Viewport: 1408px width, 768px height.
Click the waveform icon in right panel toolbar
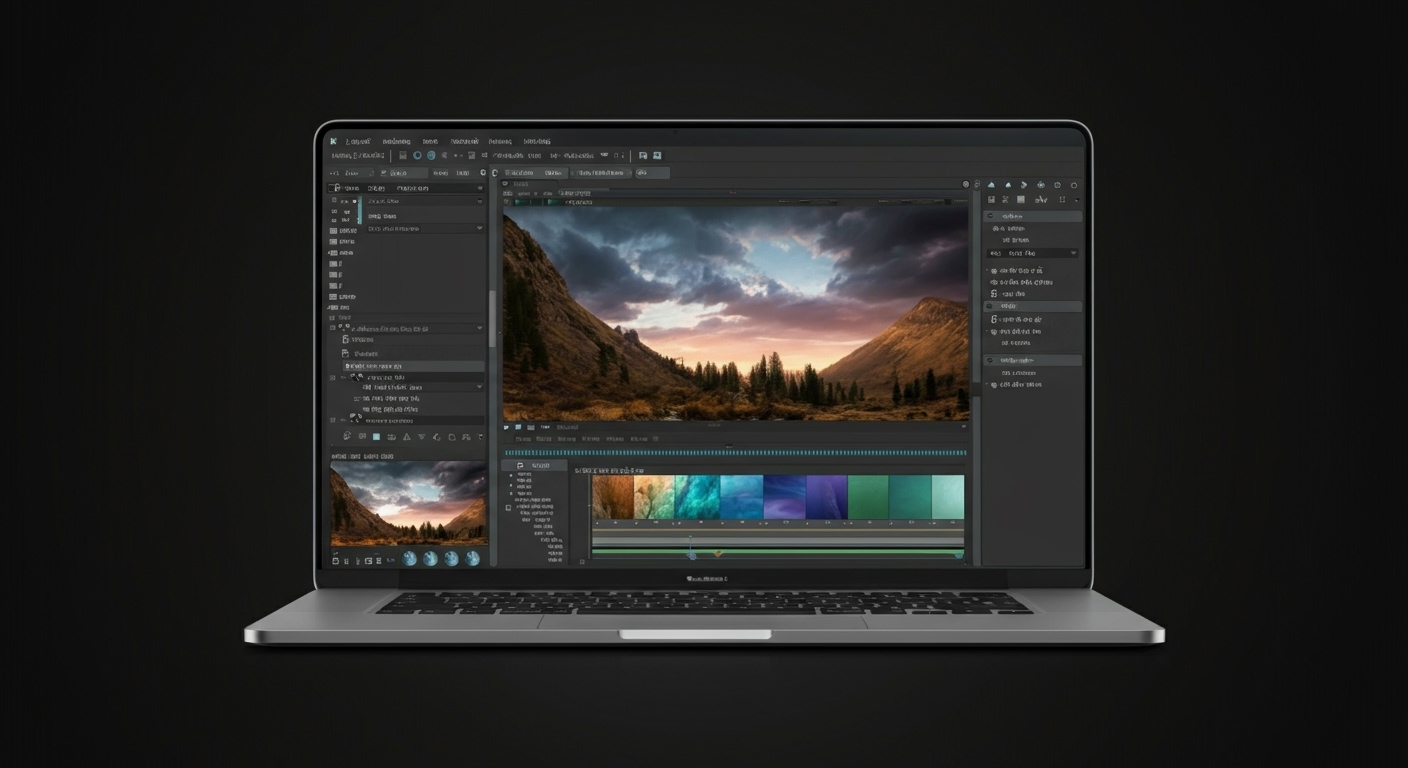point(1040,200)
